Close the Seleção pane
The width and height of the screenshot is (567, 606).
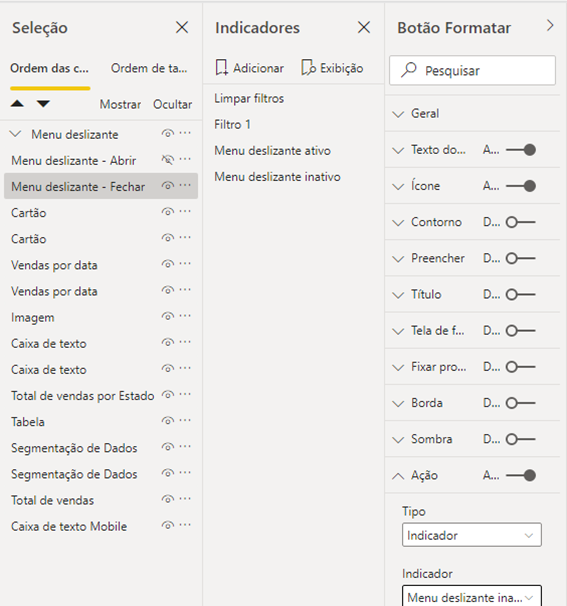click(182, 27)
